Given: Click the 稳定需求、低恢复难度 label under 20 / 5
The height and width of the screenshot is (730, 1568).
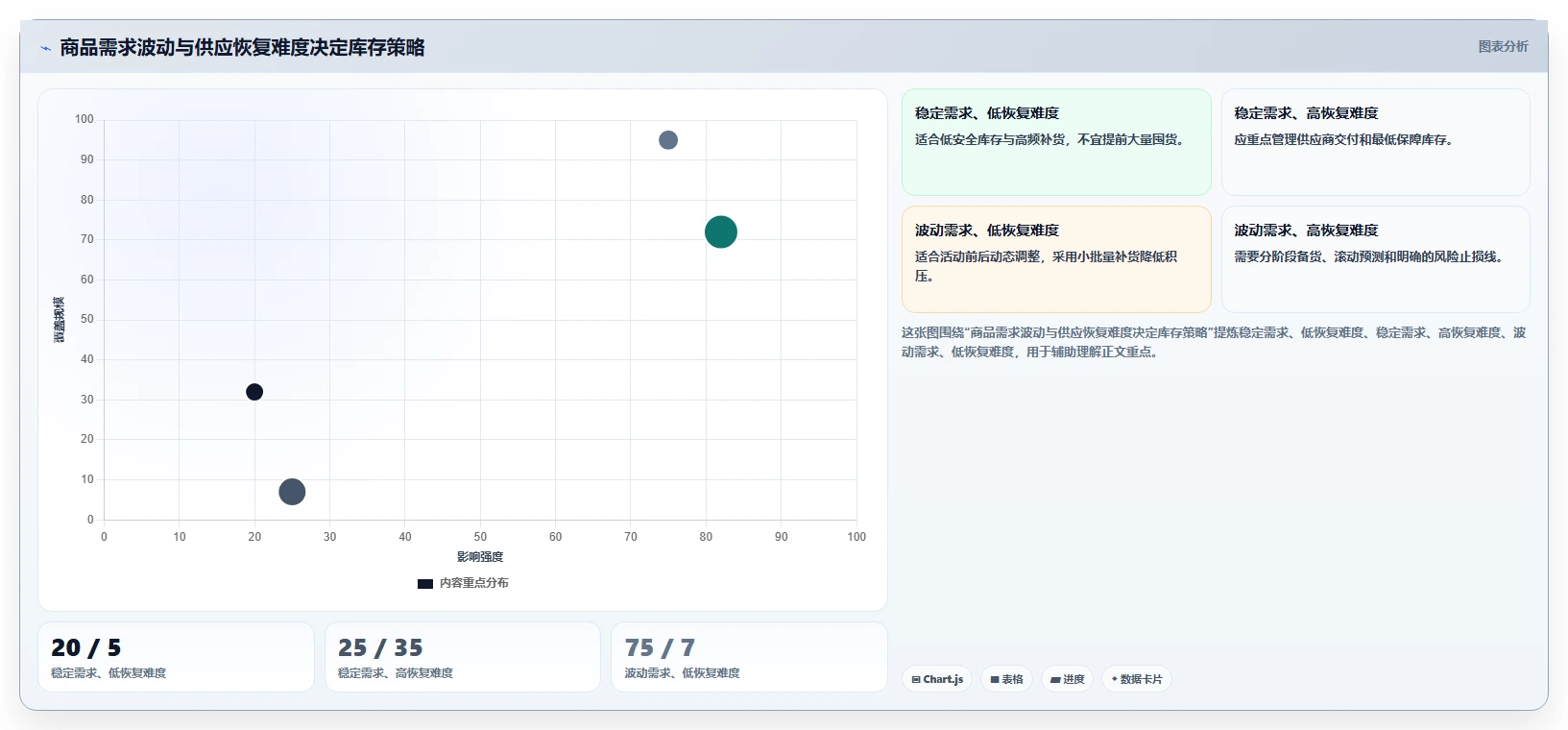Looking at the screenshot, I should point(109,673).
